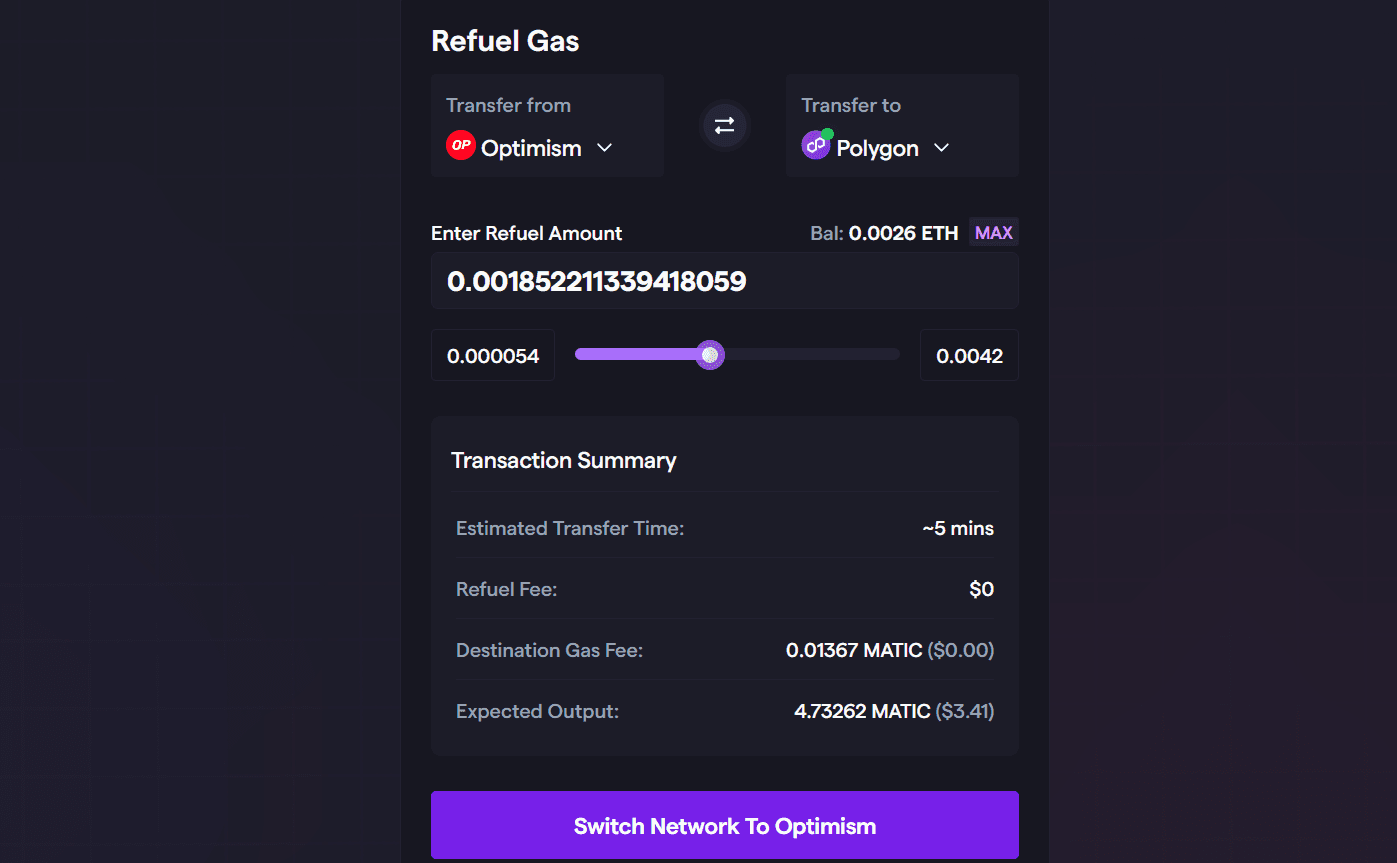Select the maximum amount 0.0042 box
The height and width of the screenshot is (863, 1397).
969,356
